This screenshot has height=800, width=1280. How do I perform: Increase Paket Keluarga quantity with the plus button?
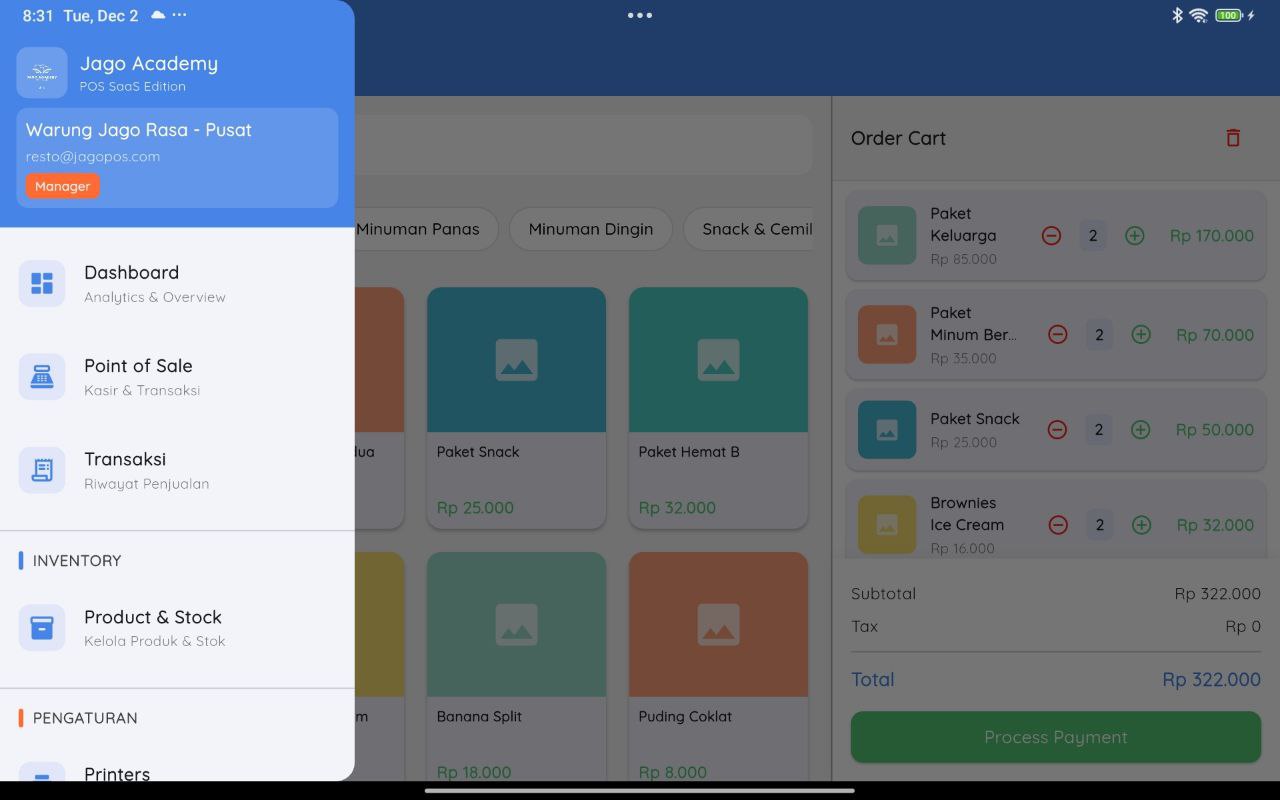pyautogui.click(x=1135, y=235)
